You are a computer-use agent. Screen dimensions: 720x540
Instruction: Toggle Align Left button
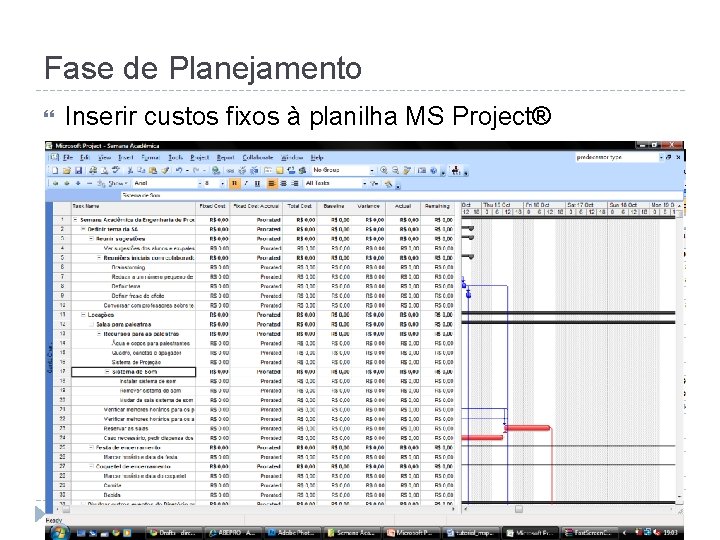tap(272, 183)
